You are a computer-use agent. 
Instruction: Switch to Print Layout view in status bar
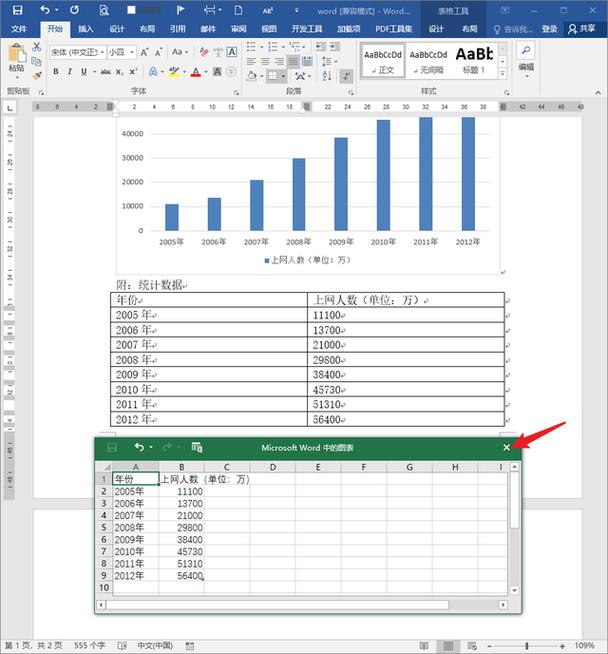pyautogui.click(x=448, y=646)
